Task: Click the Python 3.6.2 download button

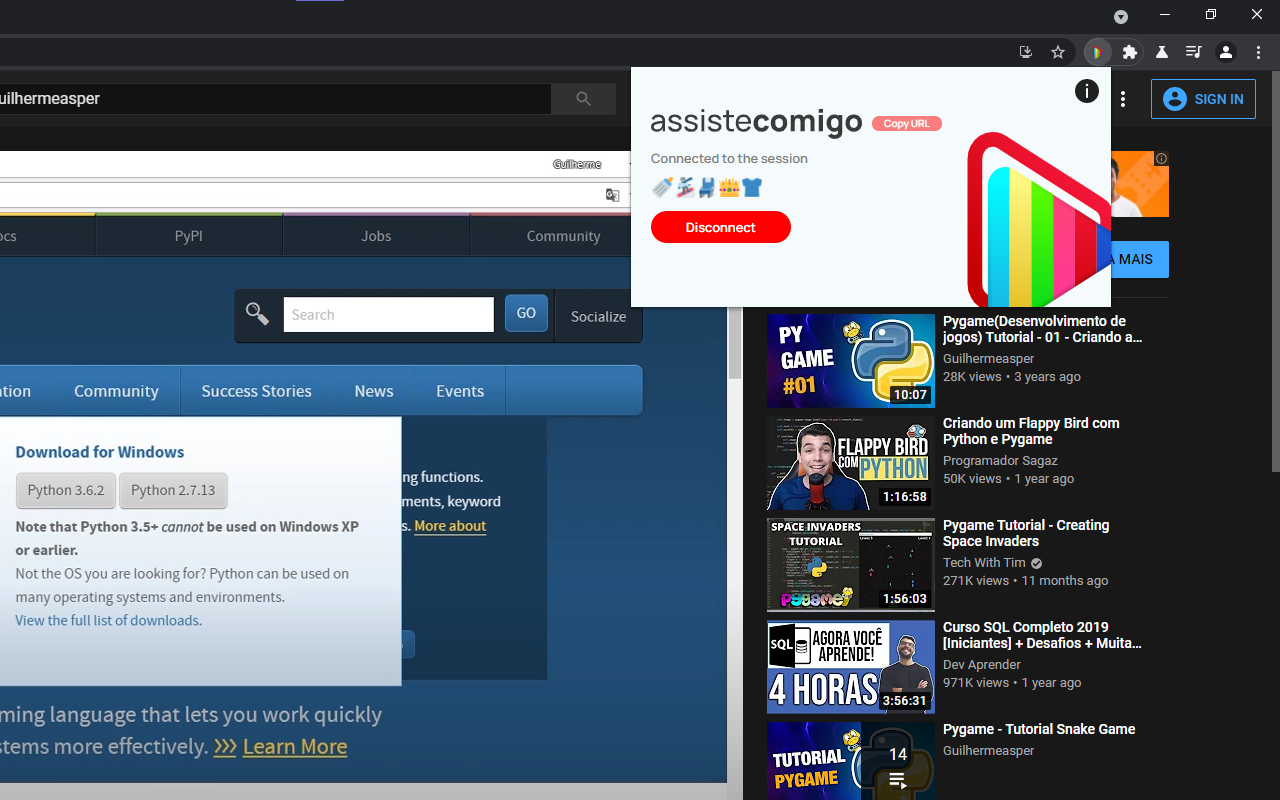Action: pos(66,490)
